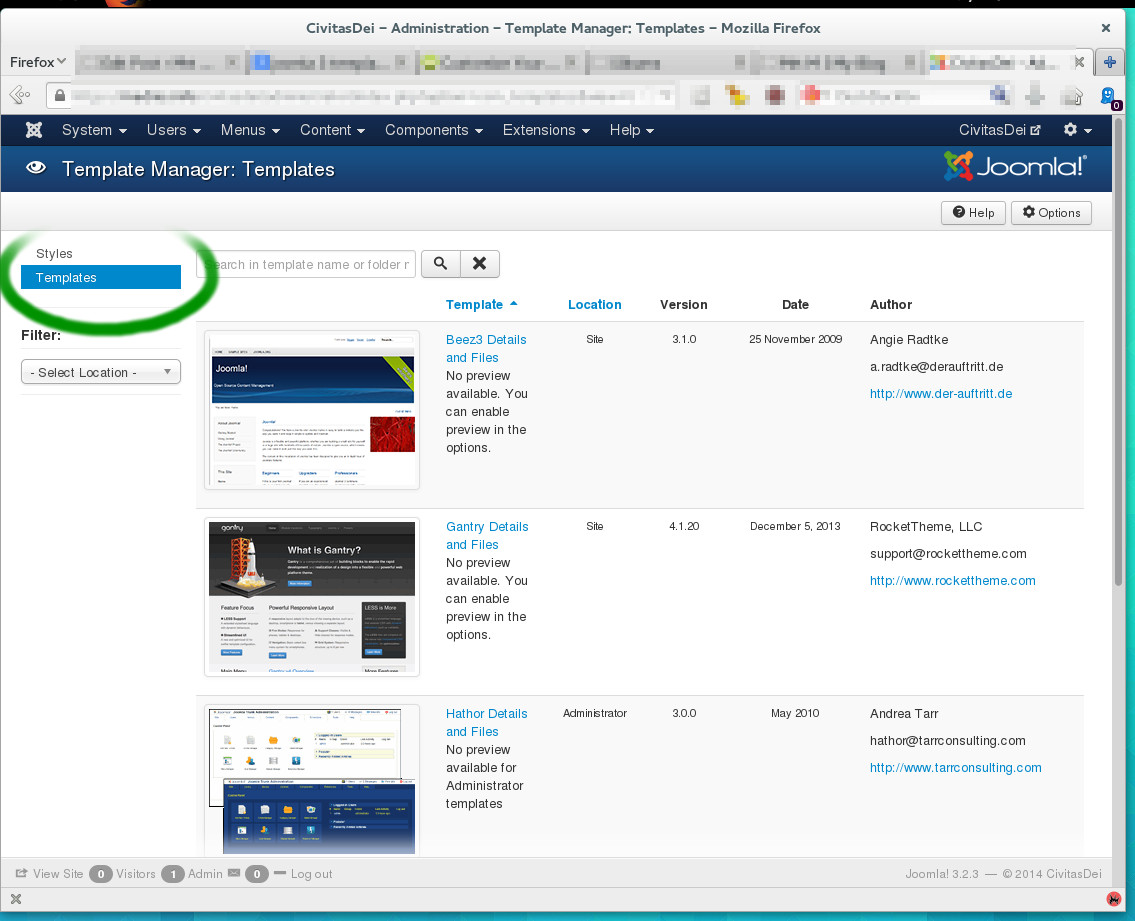The width and height of the screenshot is (1135, 921).
Task: Close the active browser tab
Action: 1079,62
